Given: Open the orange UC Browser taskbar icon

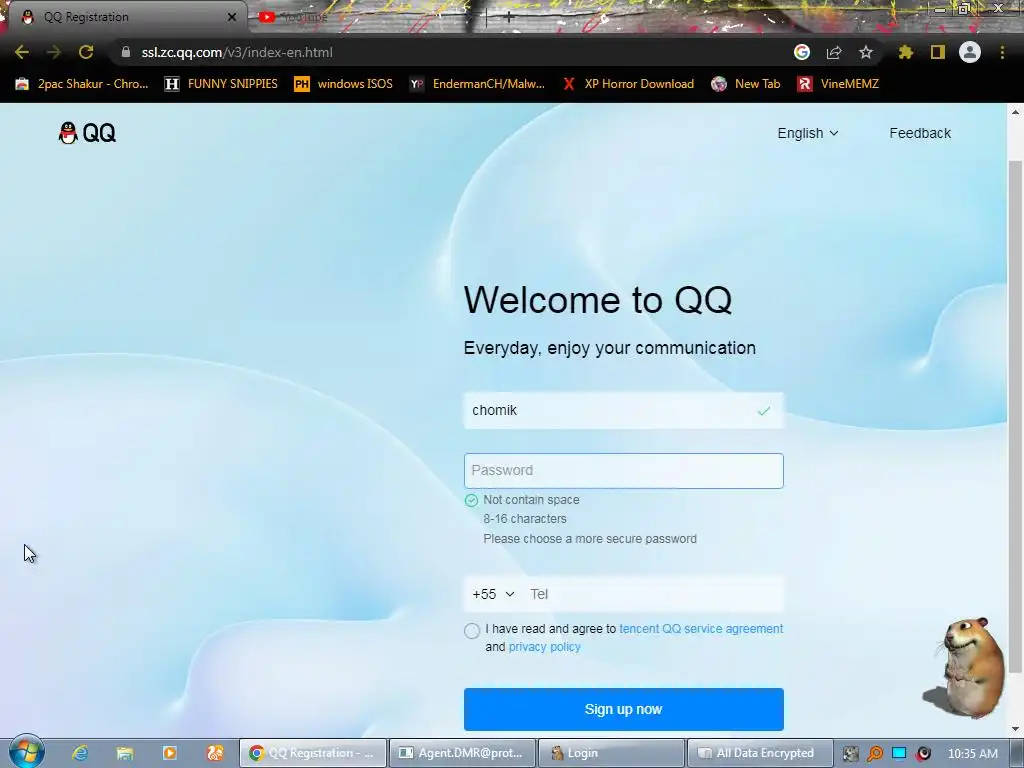Looking at the screenshot, I should point(215,753).
